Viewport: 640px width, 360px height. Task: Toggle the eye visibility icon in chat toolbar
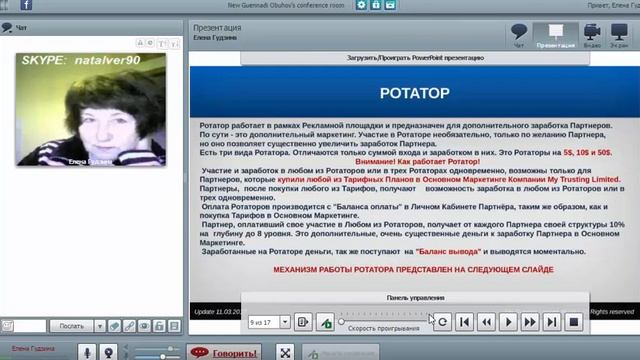point(144,326)
